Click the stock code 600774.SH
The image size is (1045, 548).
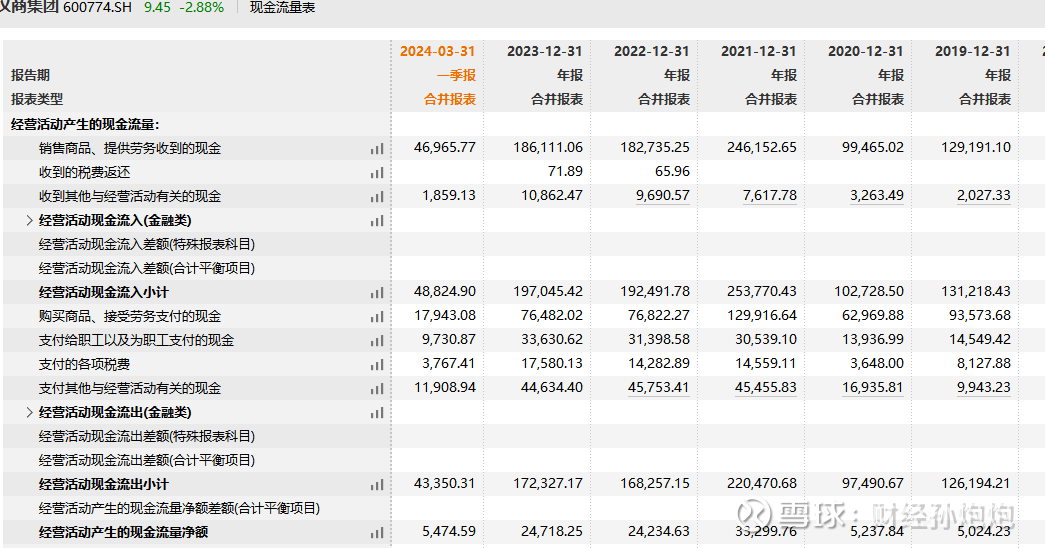click(x=96, y=8)
